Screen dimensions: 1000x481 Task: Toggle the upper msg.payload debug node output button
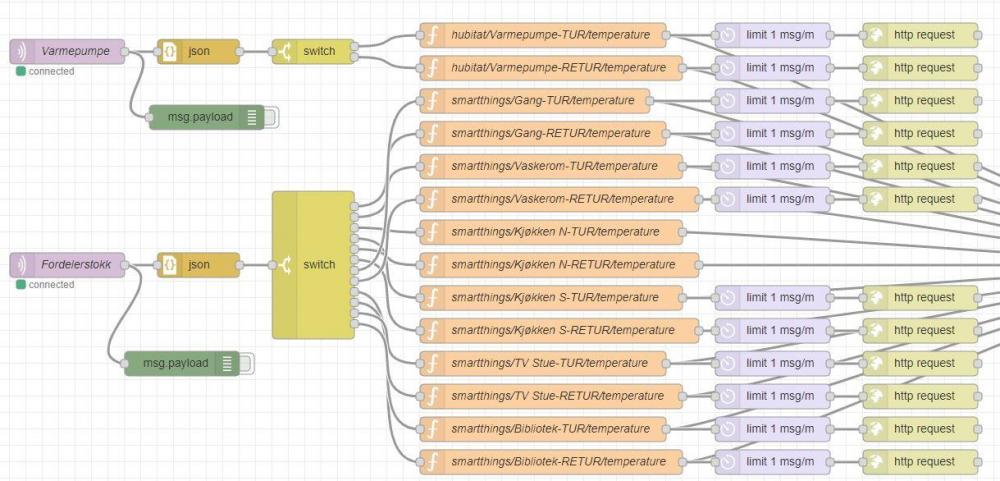(x=271, y=117)
